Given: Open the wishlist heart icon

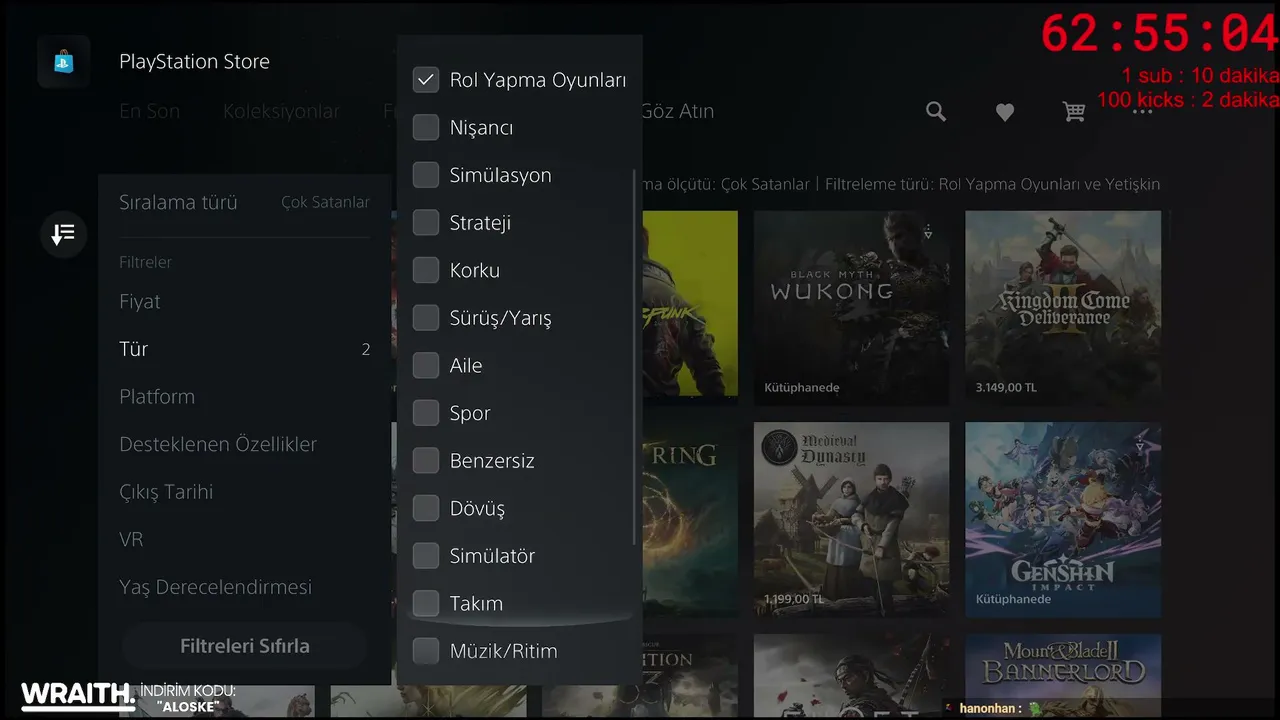Looking at the screenshot, I should click(x=1005, y=113).
